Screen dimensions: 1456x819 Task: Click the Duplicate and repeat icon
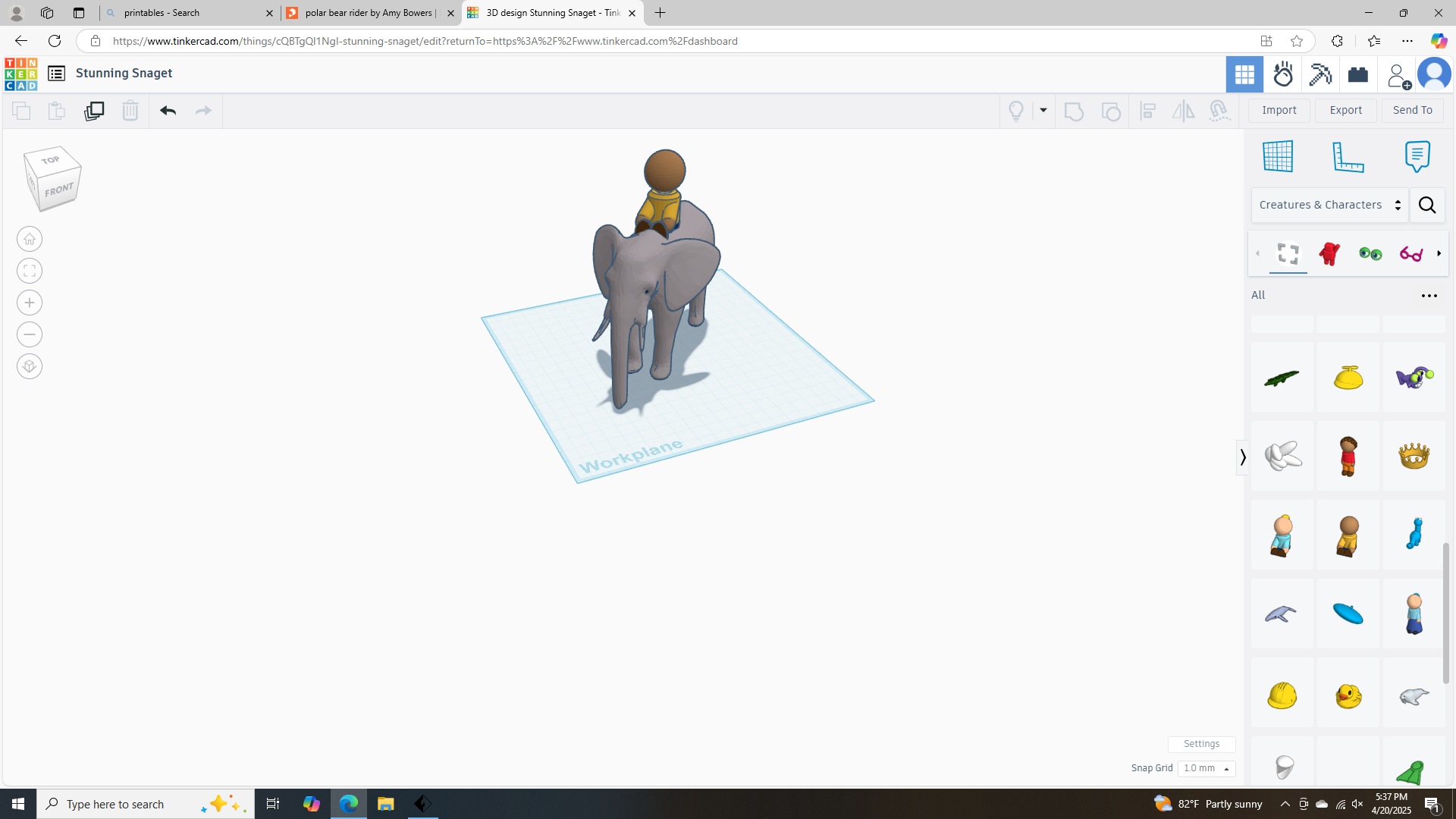pyautogui.click(x=94, y=111)
